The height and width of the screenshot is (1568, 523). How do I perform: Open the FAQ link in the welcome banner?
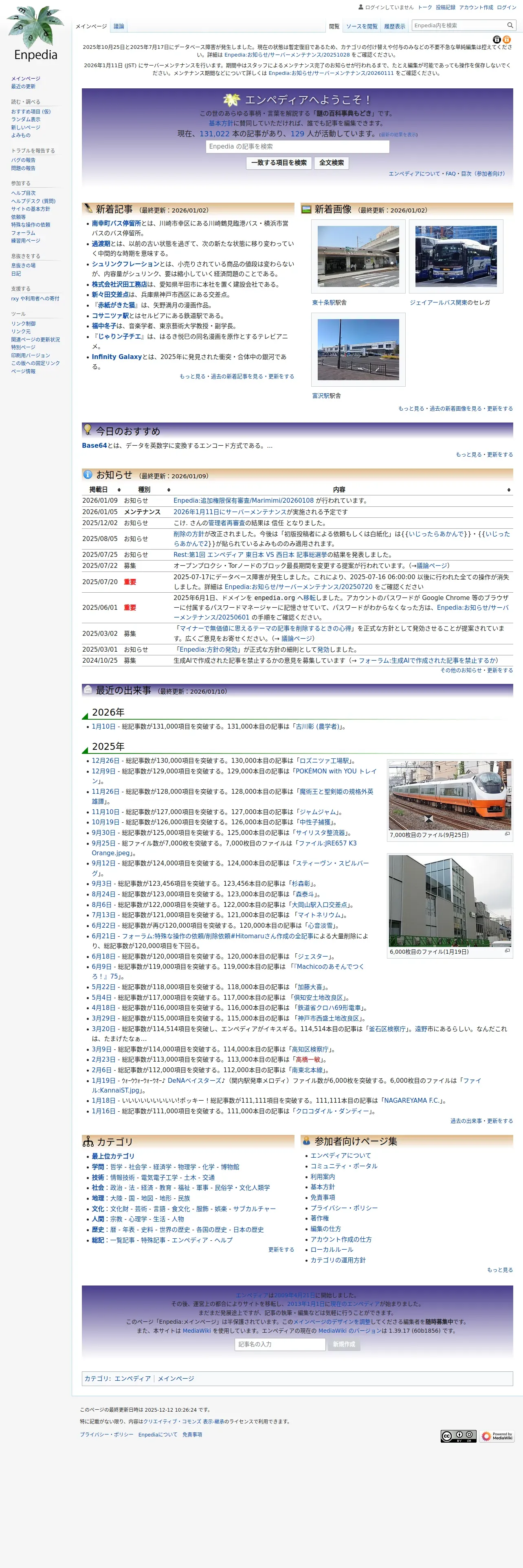pos(450,173)
